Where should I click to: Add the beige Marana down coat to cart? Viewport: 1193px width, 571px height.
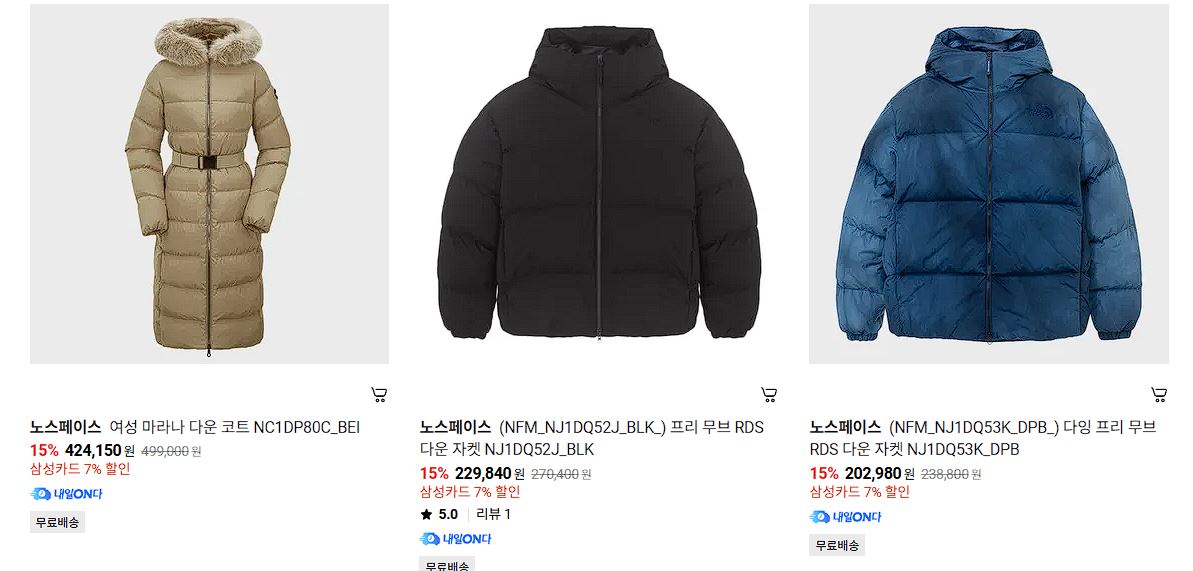[379, 394]
